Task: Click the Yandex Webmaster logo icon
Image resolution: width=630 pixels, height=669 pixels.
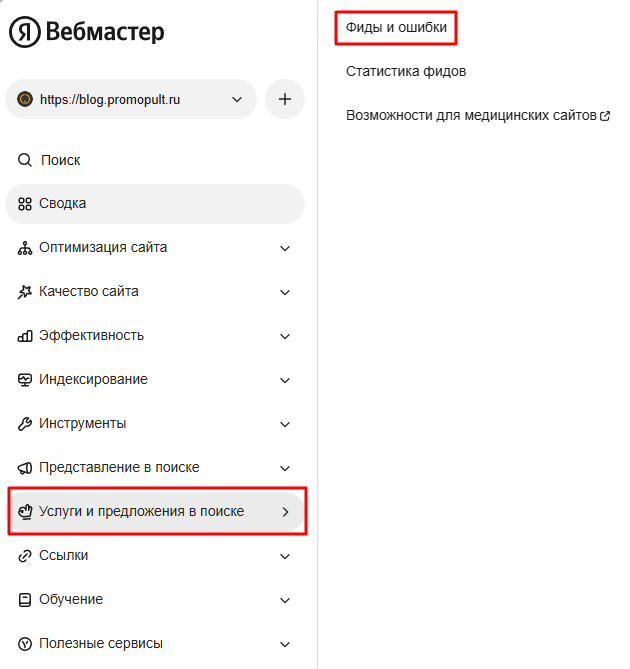Action: point(24,32)
